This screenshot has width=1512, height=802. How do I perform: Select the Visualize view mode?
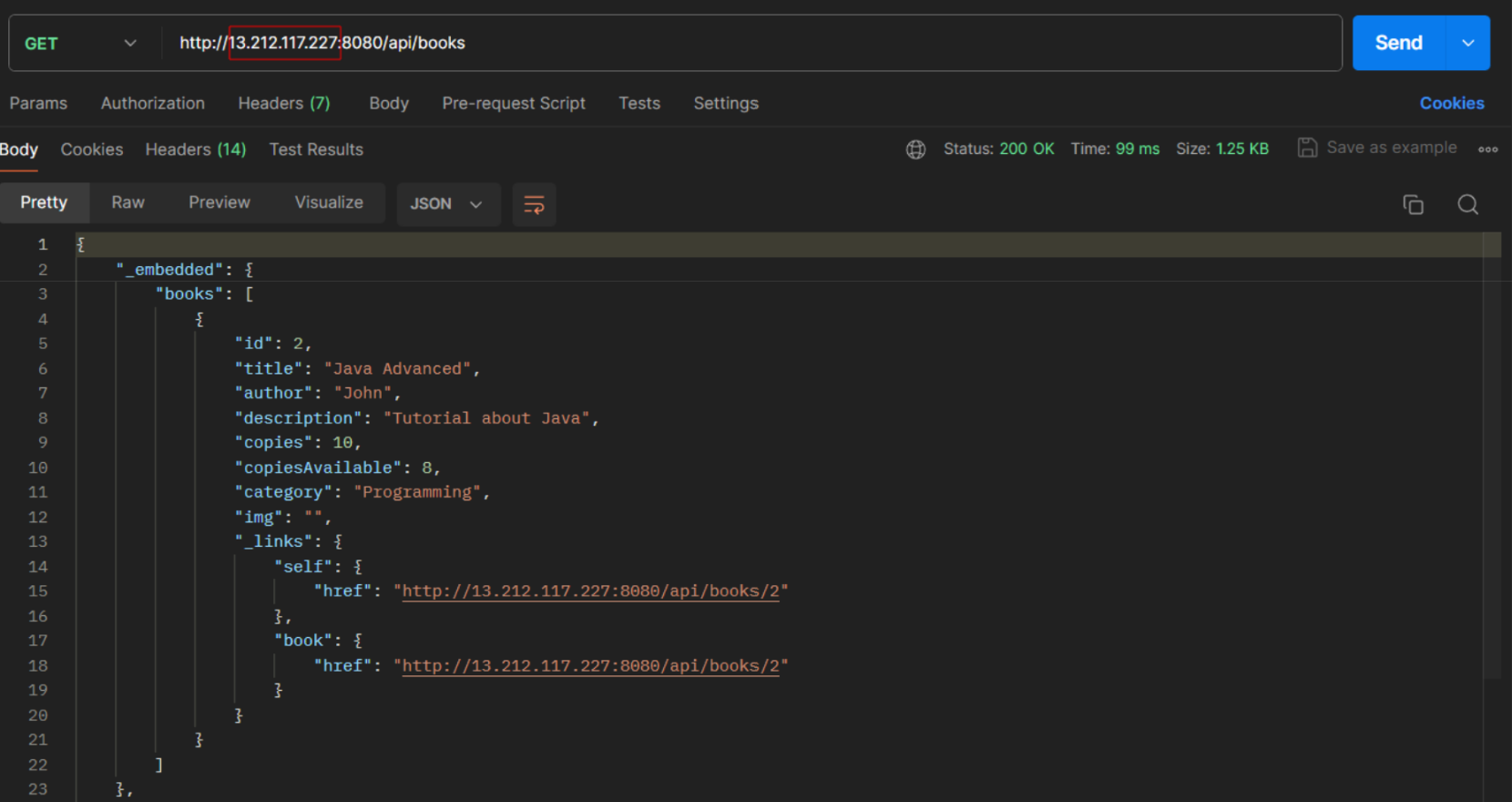329,202
